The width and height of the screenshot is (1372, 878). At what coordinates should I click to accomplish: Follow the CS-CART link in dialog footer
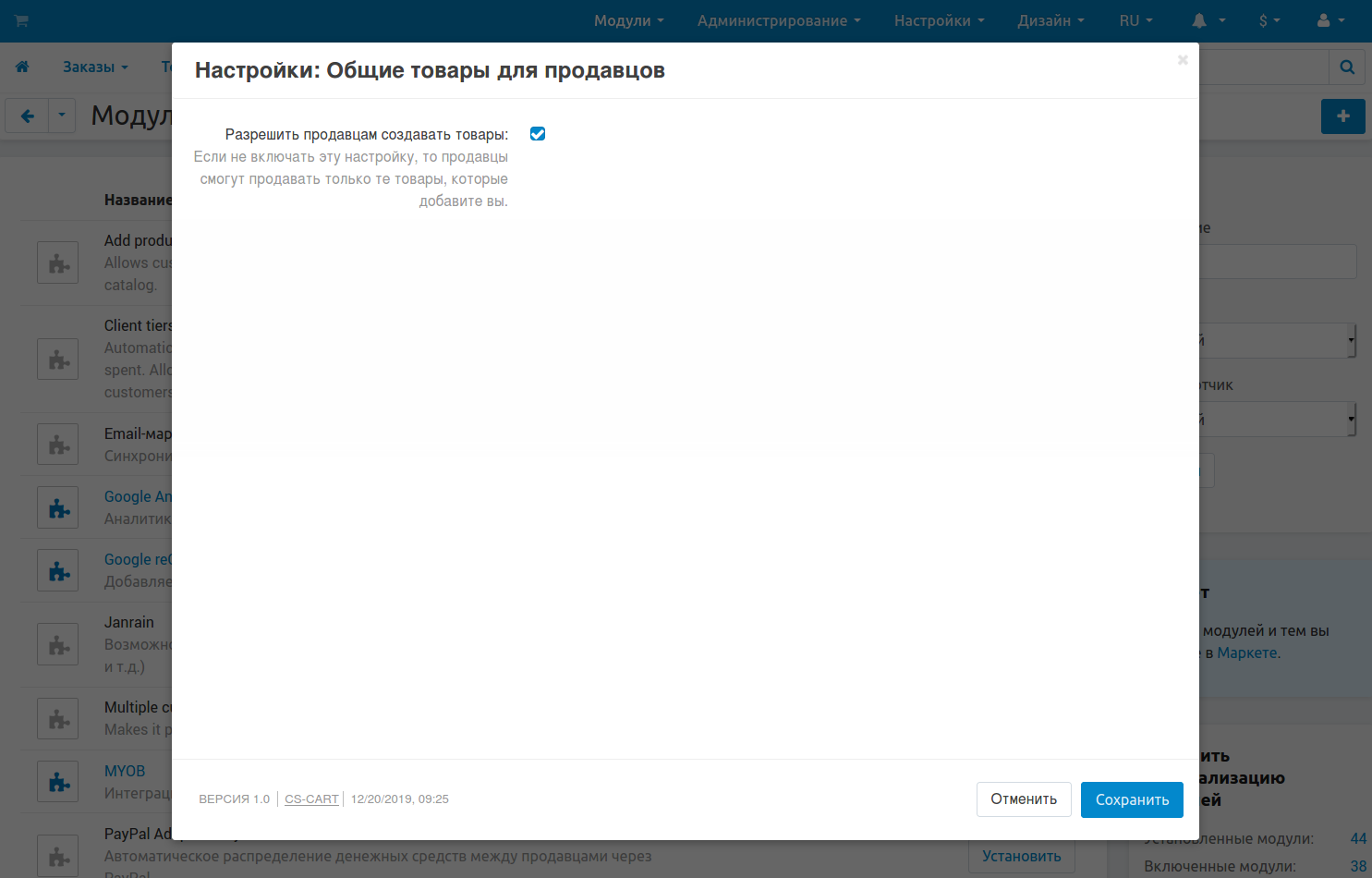coord(311,799)
